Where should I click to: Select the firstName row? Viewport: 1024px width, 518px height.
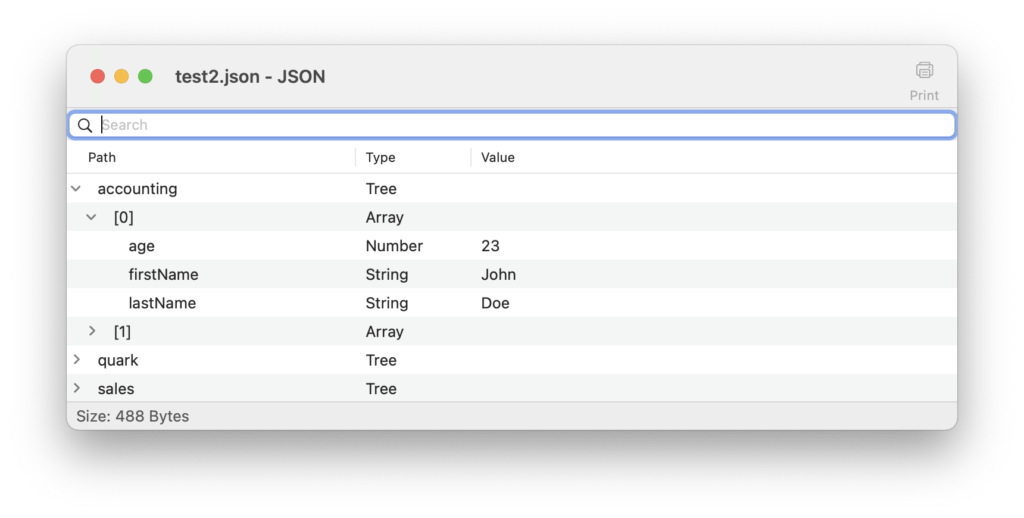(x=512, y=274)
